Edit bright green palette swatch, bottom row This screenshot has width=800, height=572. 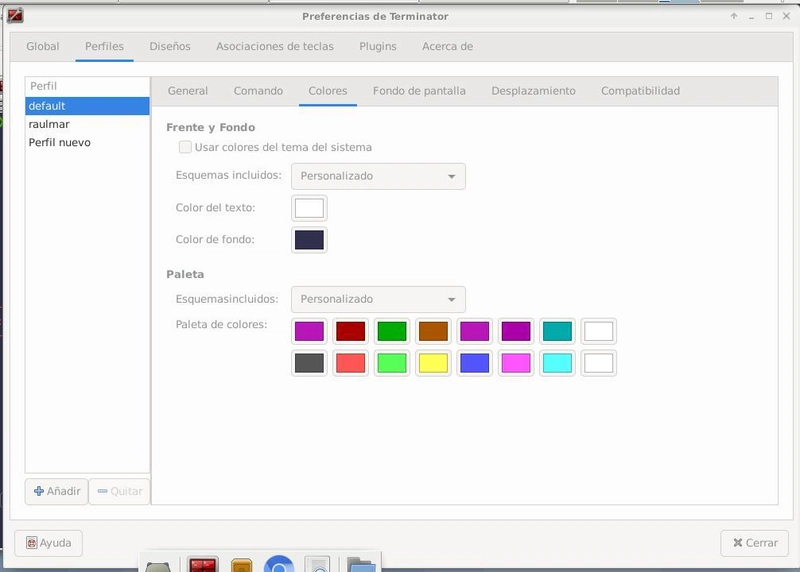(x=392, y=363)
